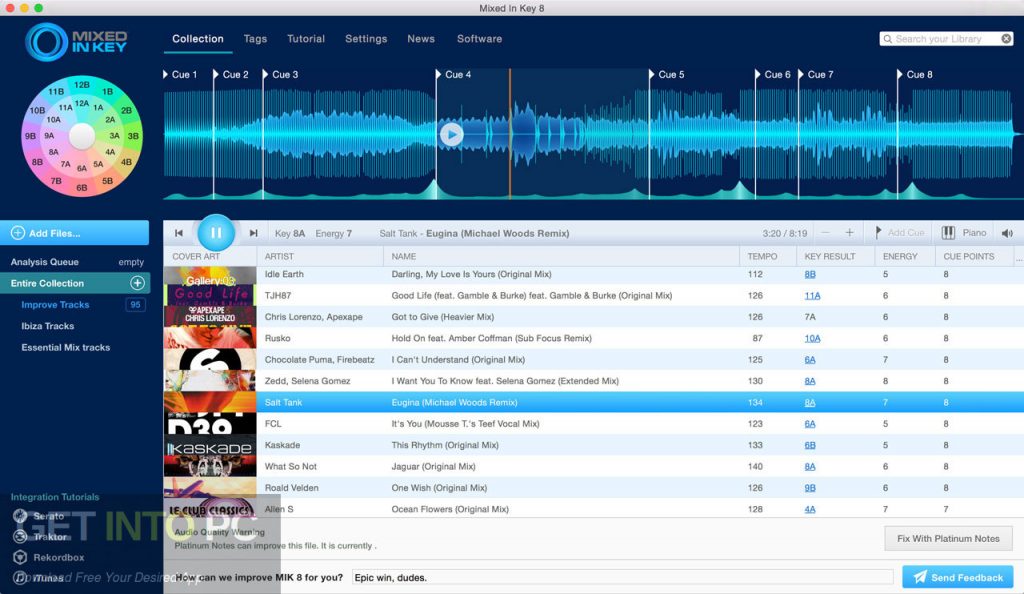Screen dimensions: 1024x594
Task: Sort tracks by the Key Result column
Action: tap(835, 257)
